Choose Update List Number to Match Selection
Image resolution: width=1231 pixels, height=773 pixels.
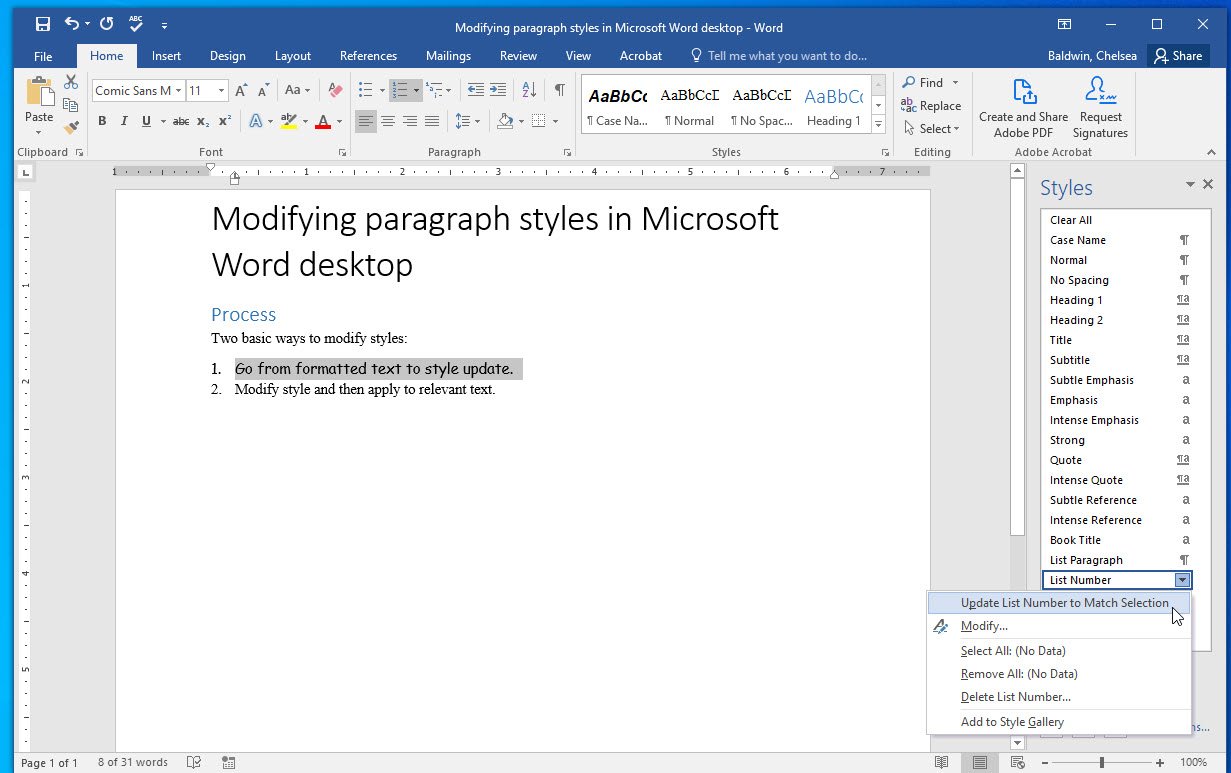coord(1059,603)
